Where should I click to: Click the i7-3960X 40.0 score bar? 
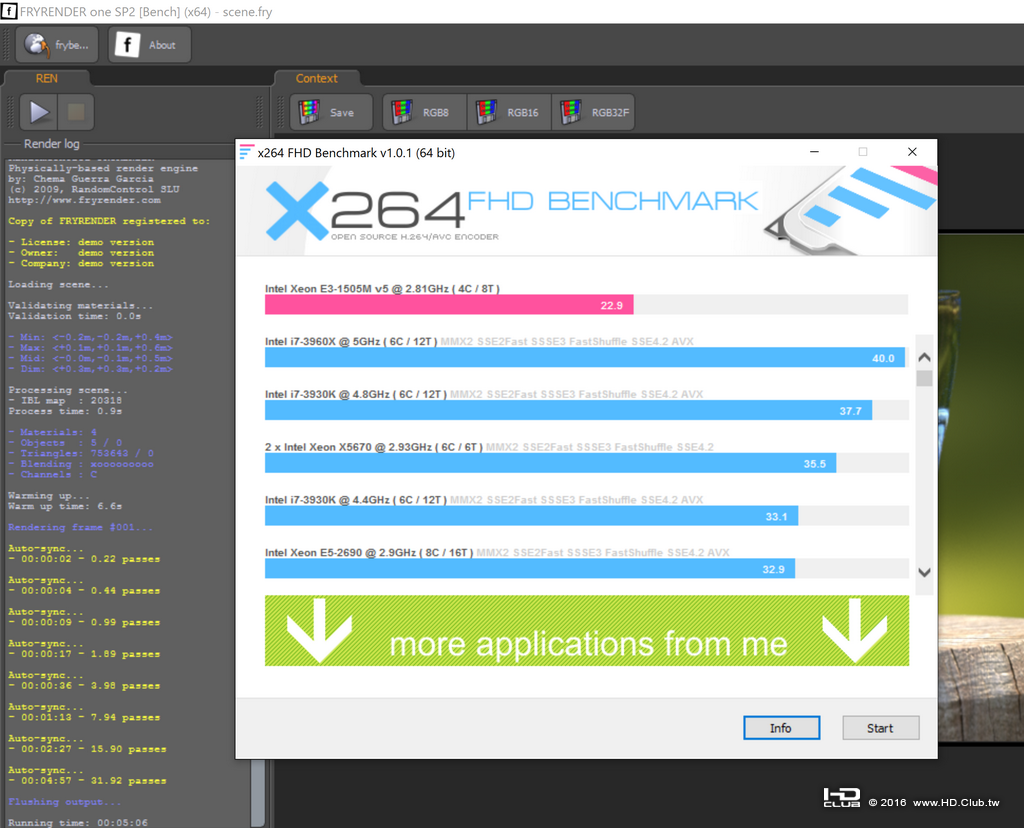click(x=584, y=357)
